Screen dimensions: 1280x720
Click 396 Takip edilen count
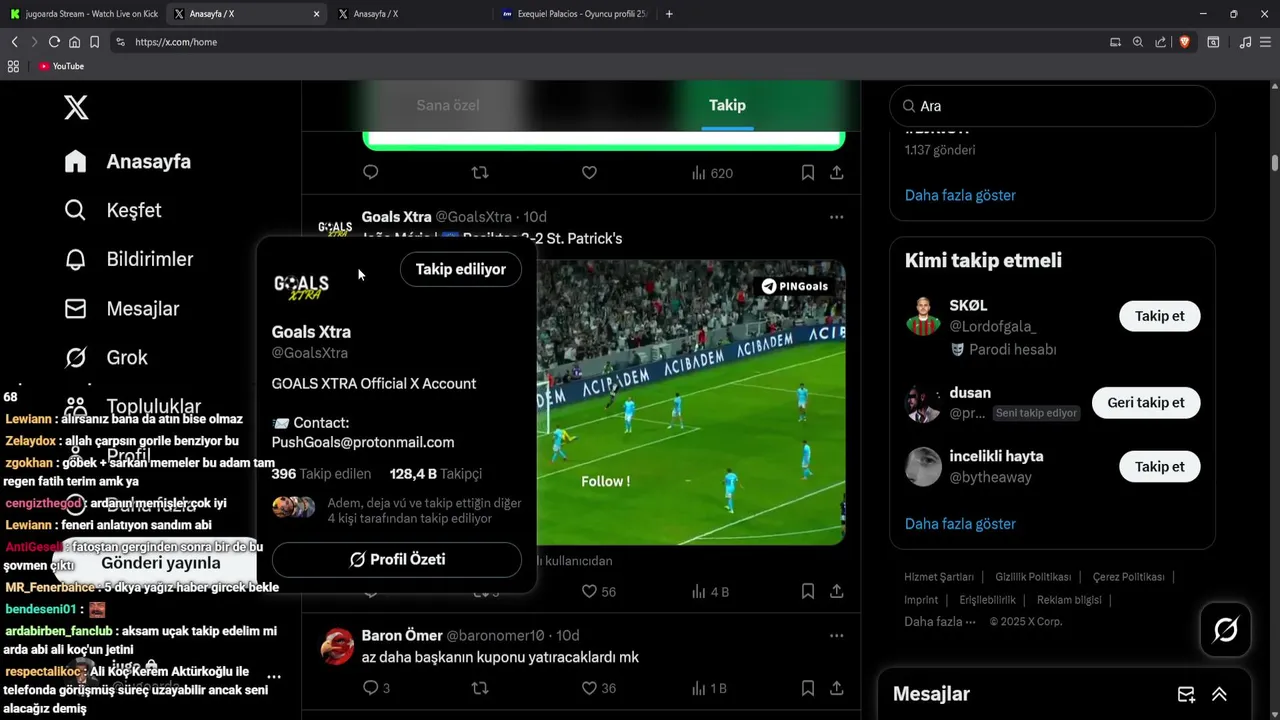pos(321,474)
